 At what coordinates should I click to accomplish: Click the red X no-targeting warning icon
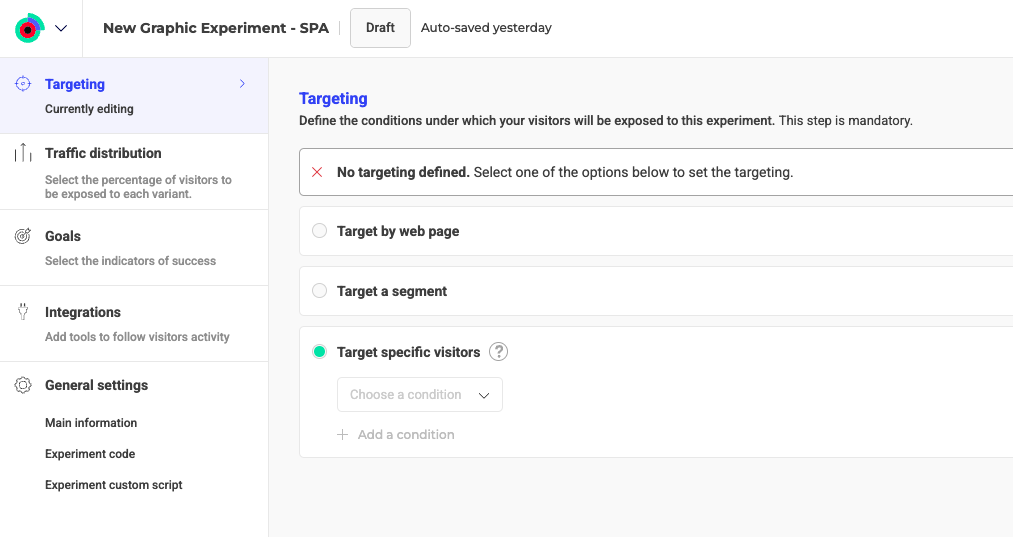[x=317, y=172]
